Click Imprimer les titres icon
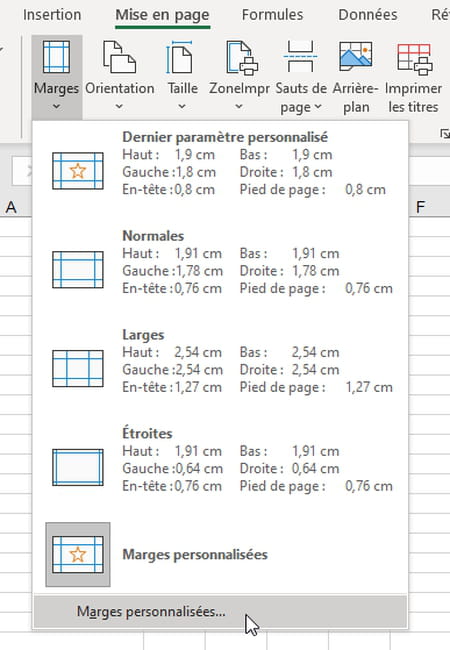This screenshot has width=450, height=650. (415, 59)
